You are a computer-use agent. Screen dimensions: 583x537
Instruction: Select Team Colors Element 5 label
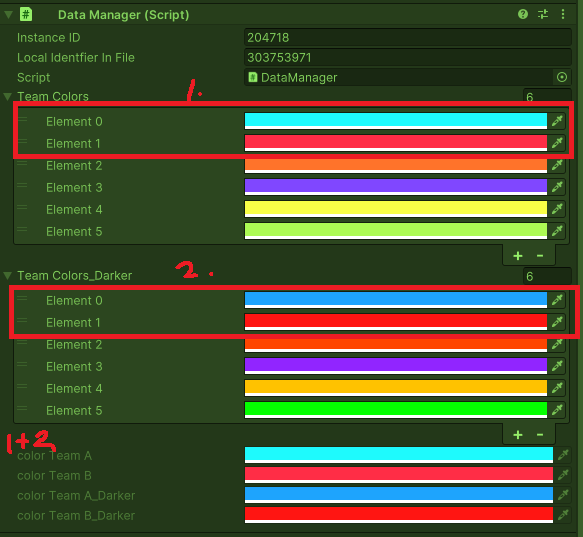74,231
